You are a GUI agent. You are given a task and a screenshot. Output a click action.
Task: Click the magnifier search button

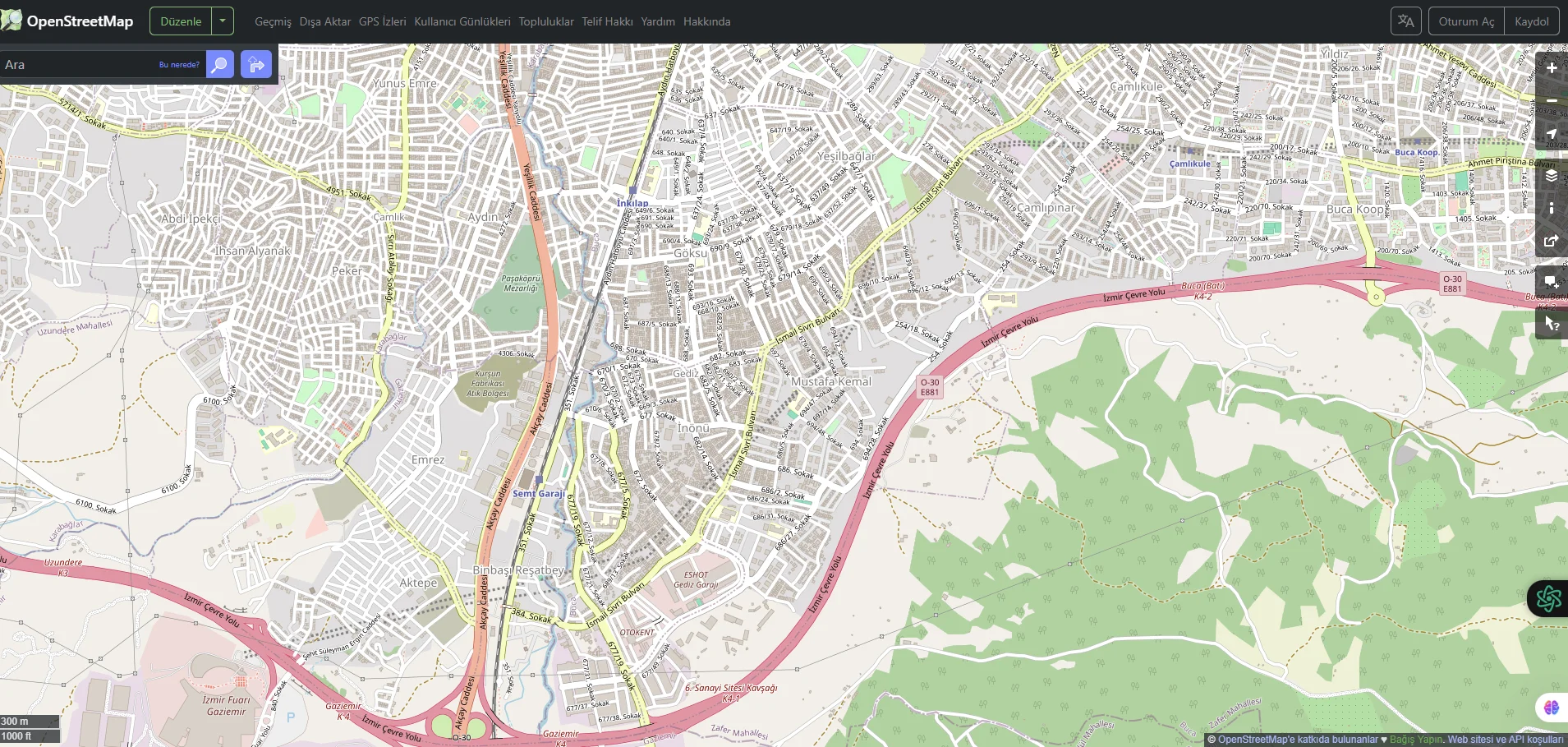(x=219, y=65)
